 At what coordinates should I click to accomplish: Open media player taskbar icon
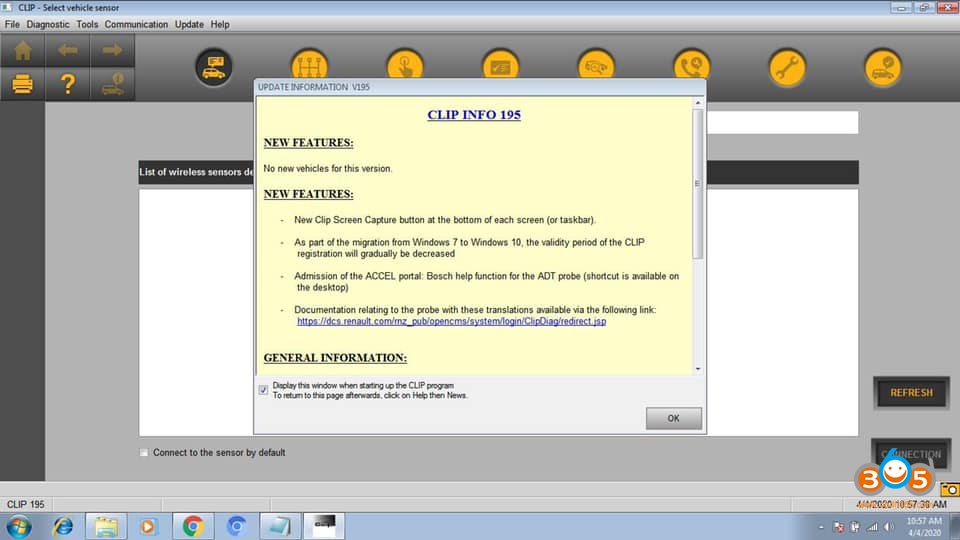148,527
